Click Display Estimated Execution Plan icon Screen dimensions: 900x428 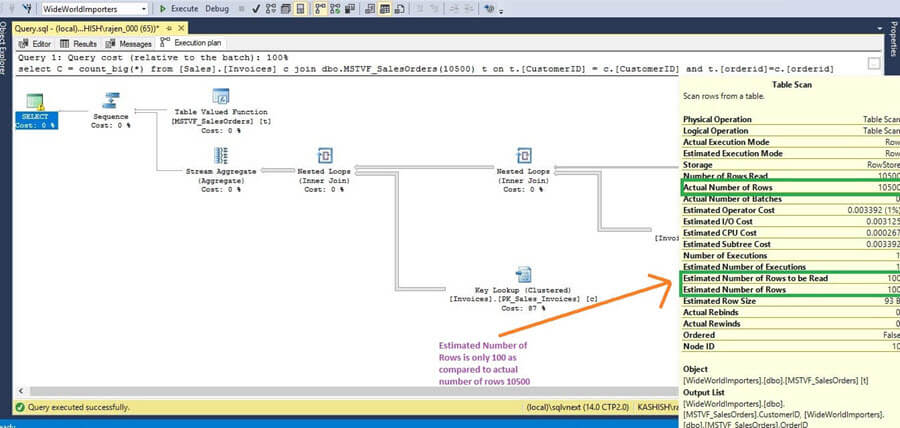point(270,9)
